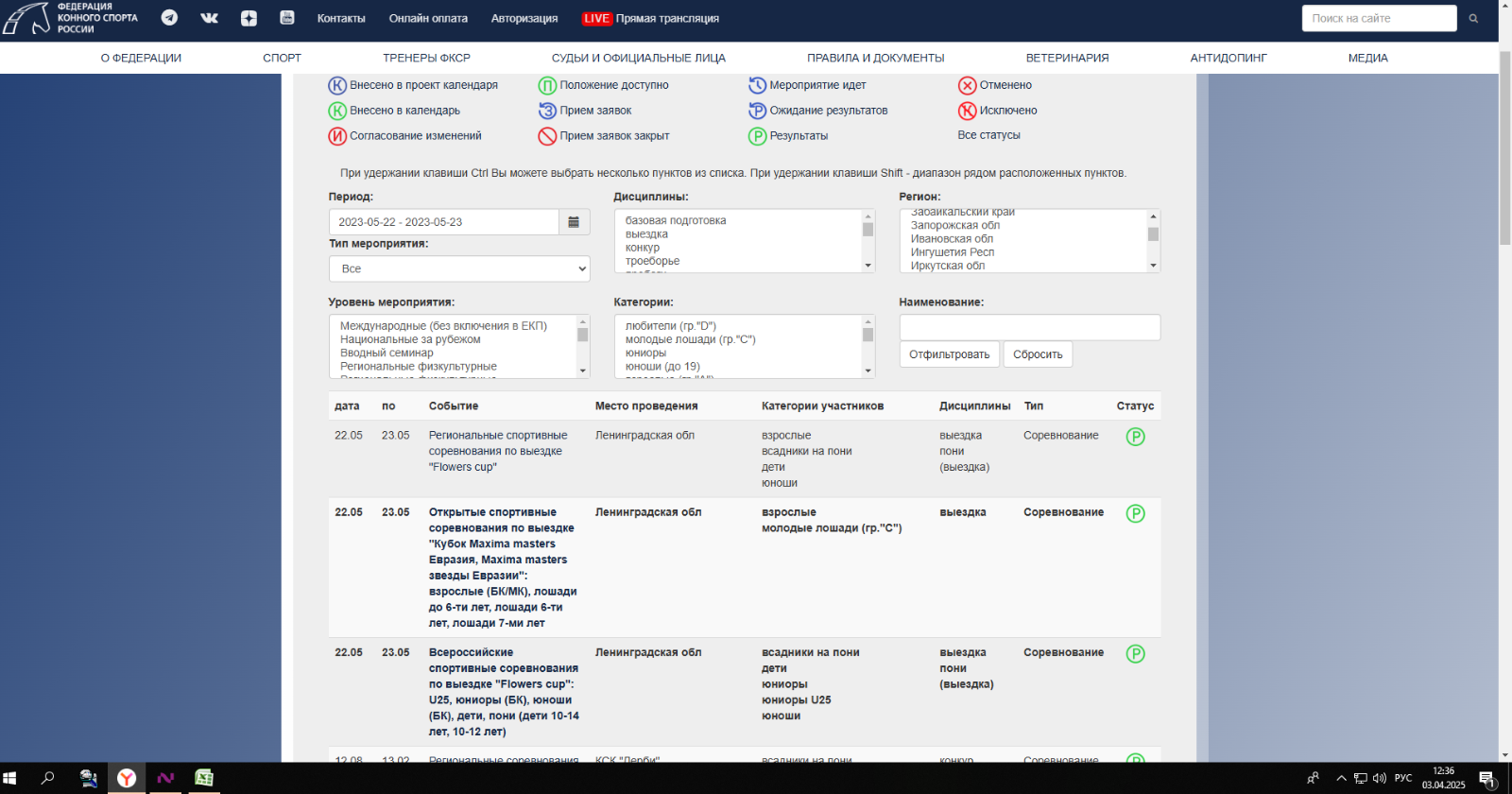Expand the 'Тип мероприятия' dropdown
This screenshot has width=1512, height=794.
tap(459, 269)
